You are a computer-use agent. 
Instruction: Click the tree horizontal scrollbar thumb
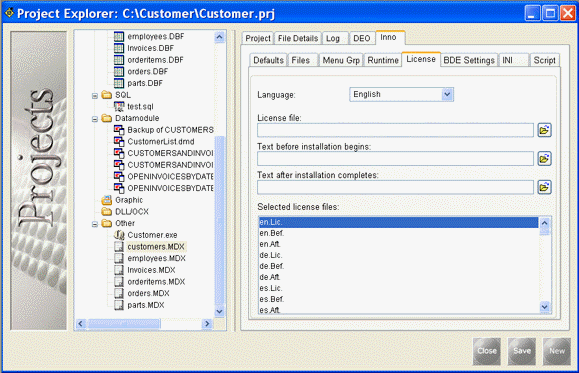point(124,324)
